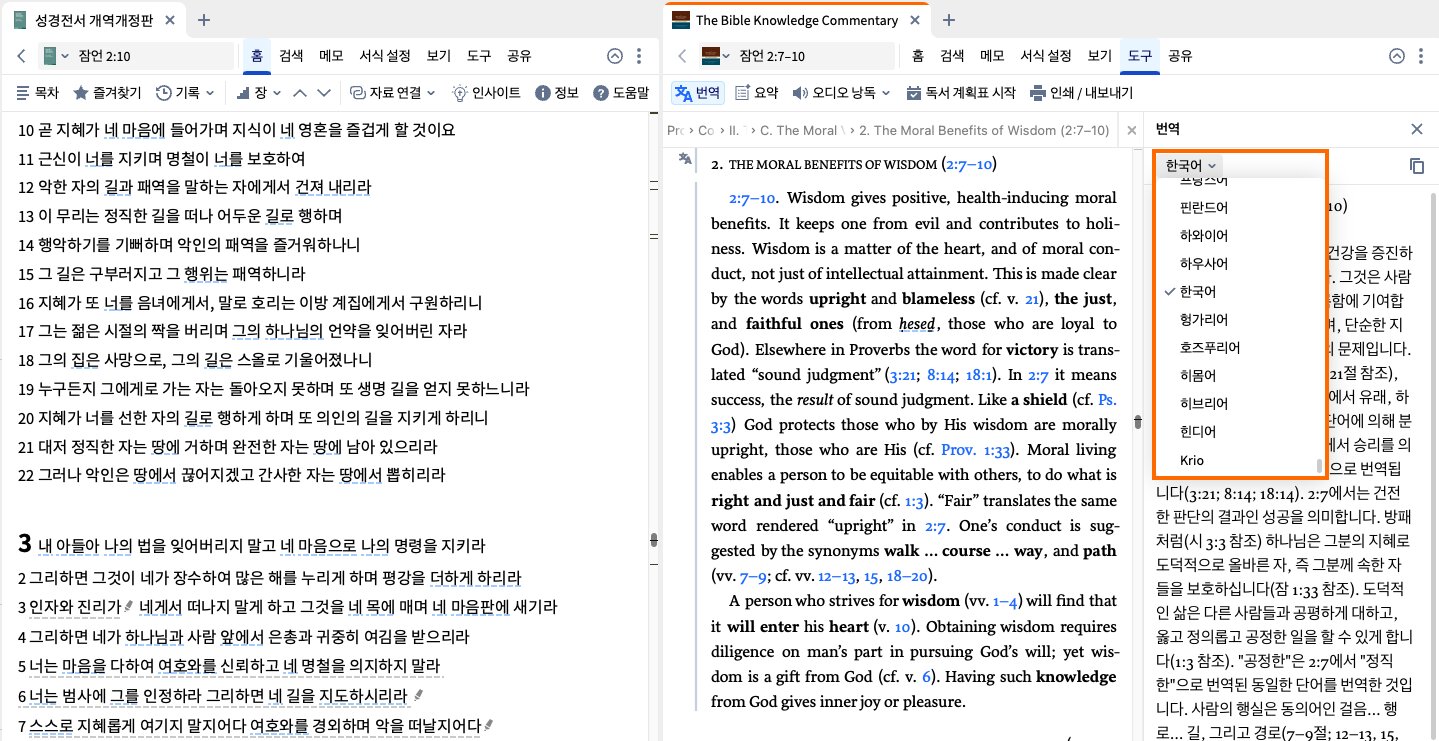Go to next chapter down arrow

tap(323, 93)
